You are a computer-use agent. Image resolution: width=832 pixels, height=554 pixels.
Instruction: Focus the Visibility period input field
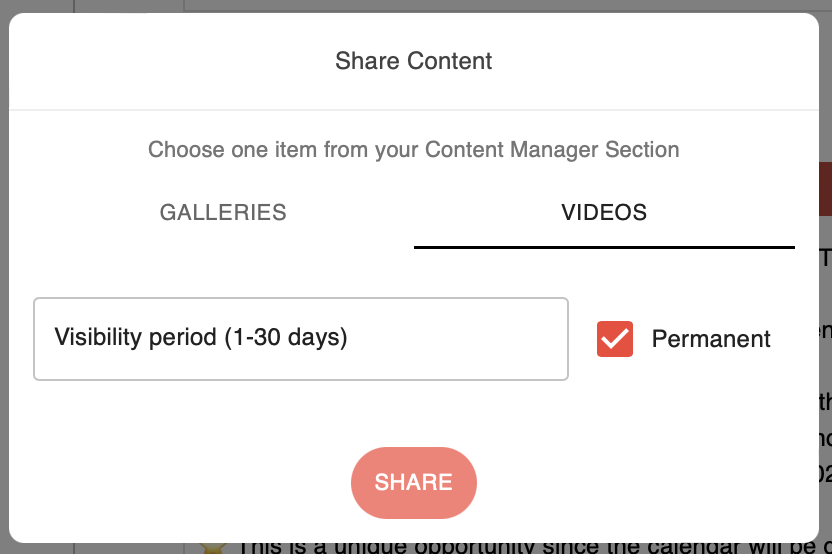click(300, 338)
